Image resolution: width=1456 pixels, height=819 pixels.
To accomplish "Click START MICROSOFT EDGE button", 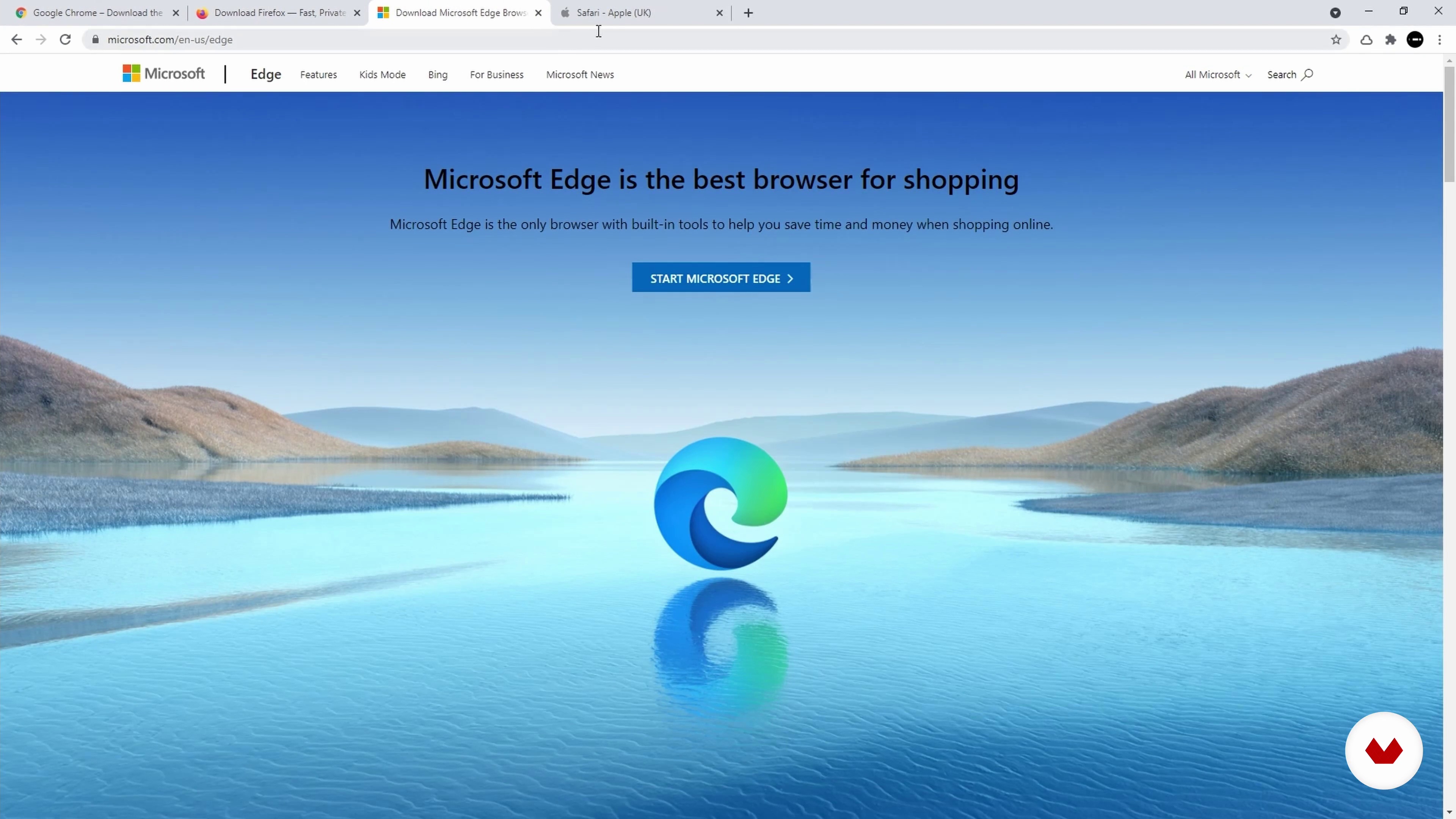I will coord(721,278).
